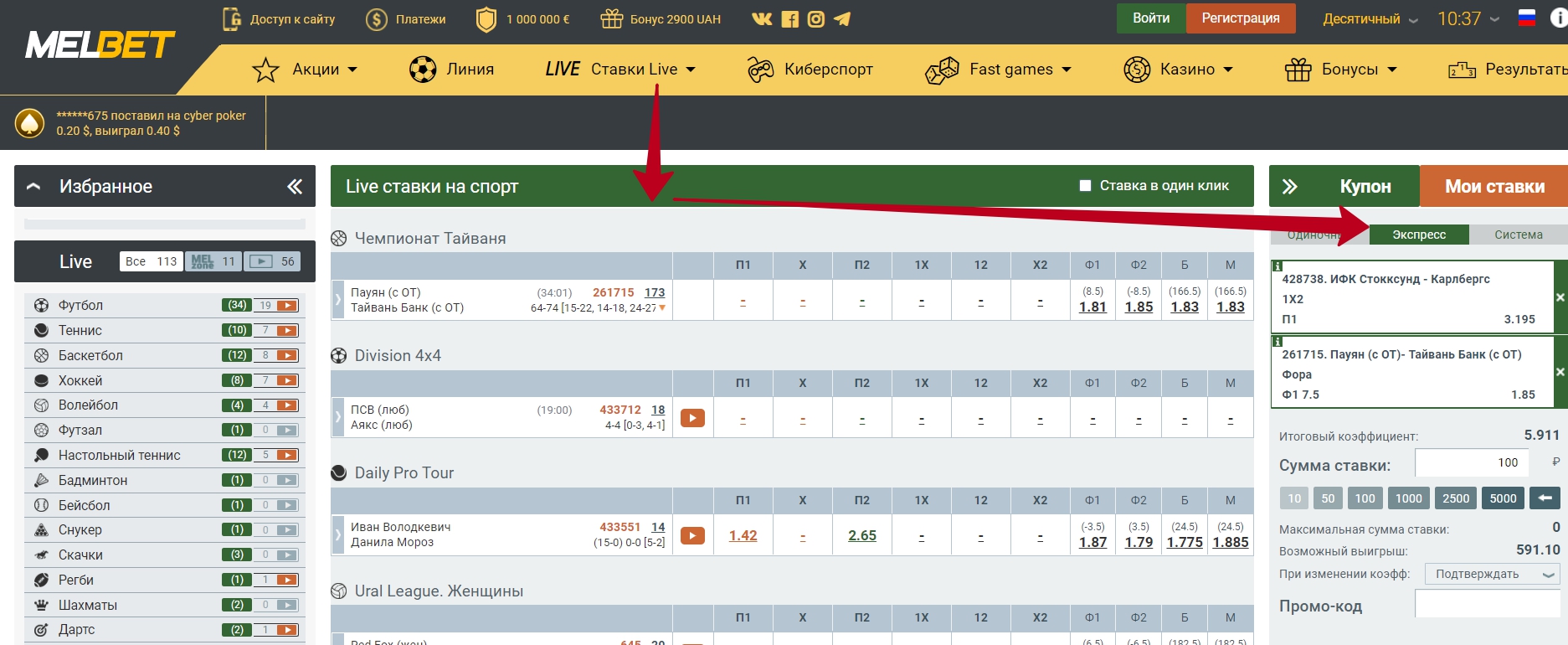Click the Бонус 2900 UAH gift icon
Image resolution: width=1568 pixels, height=645 pixels.
(612, 18)
